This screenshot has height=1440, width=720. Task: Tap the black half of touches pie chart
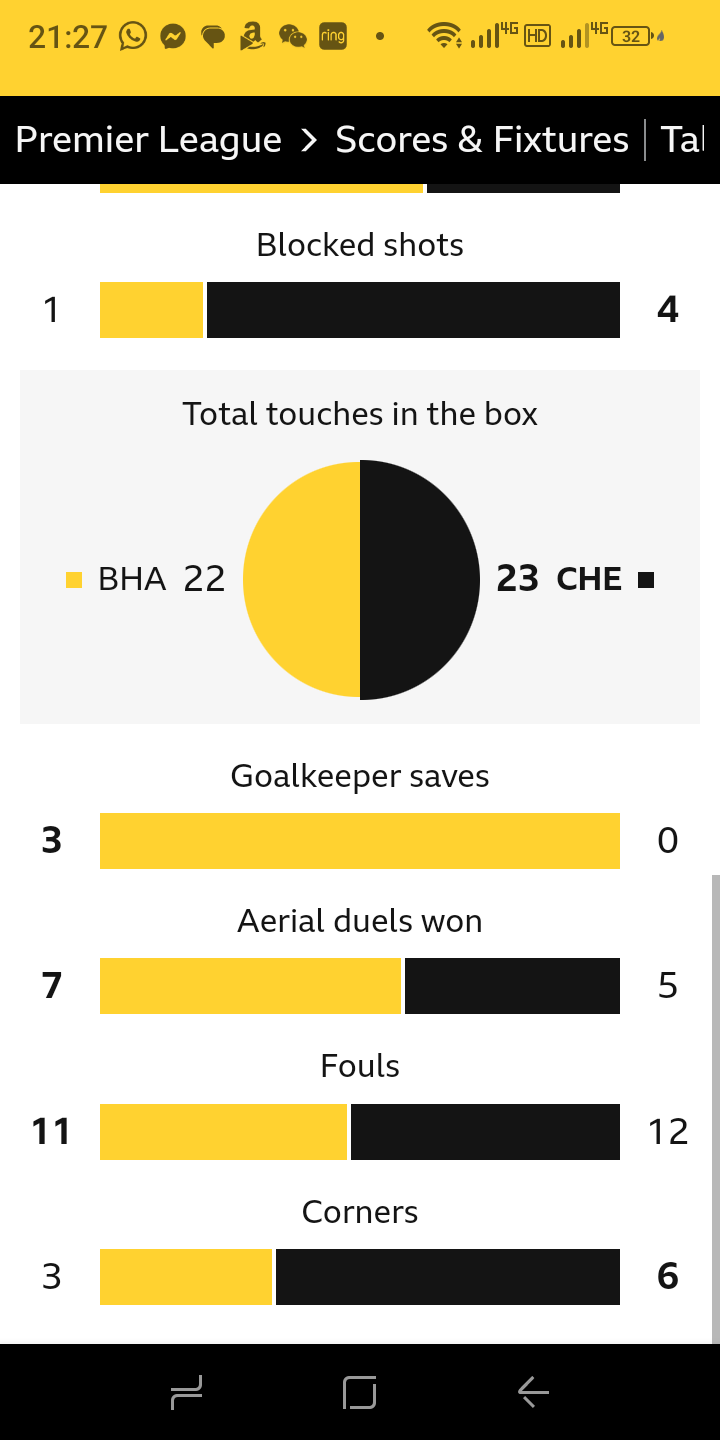[x=420, y=580]
